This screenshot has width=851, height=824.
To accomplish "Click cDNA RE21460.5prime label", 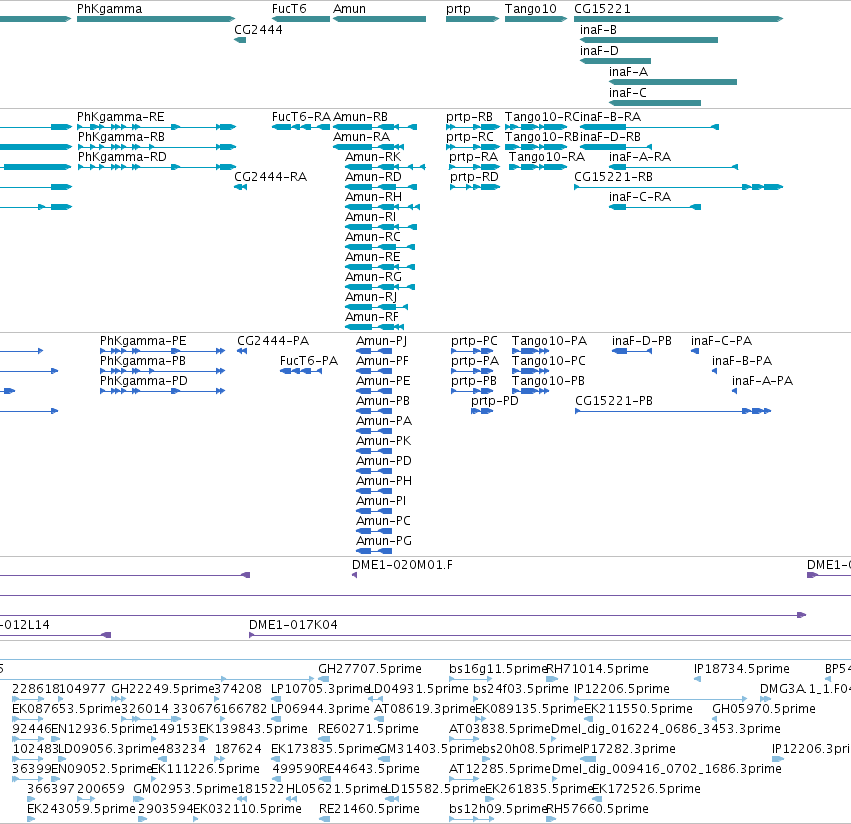I will [x=369, y=809].
